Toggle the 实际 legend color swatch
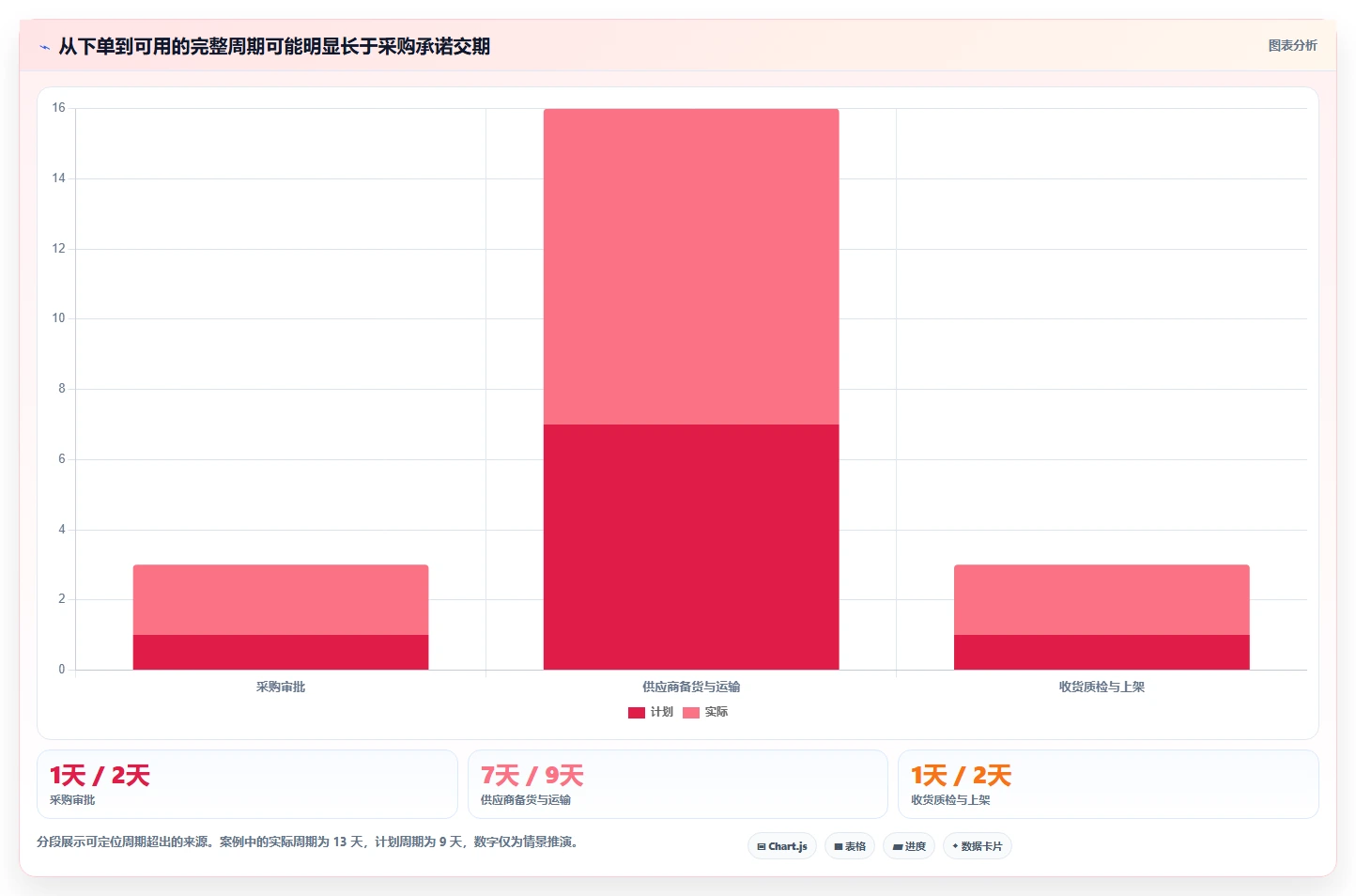 (691, 713)
